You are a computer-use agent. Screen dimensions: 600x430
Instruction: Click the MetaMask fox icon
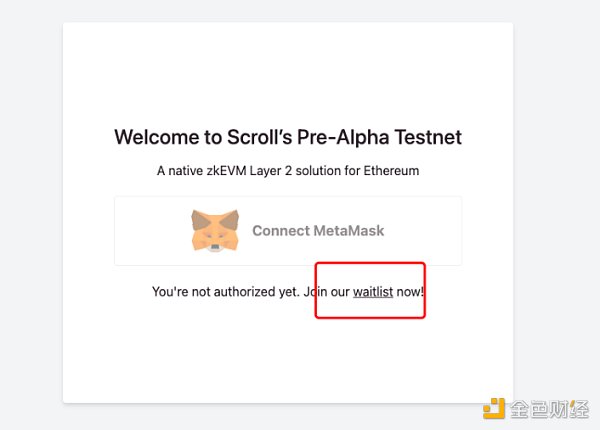pos(214,230)
